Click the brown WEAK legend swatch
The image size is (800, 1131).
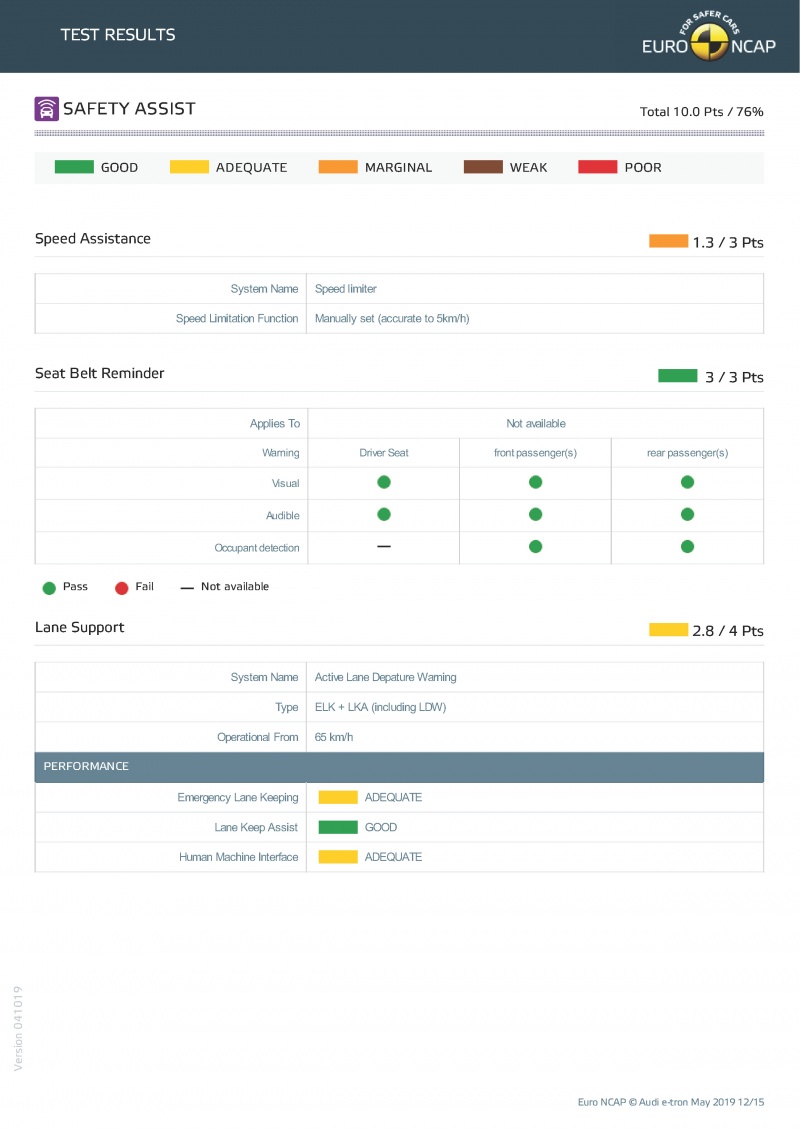click(483, 167)
